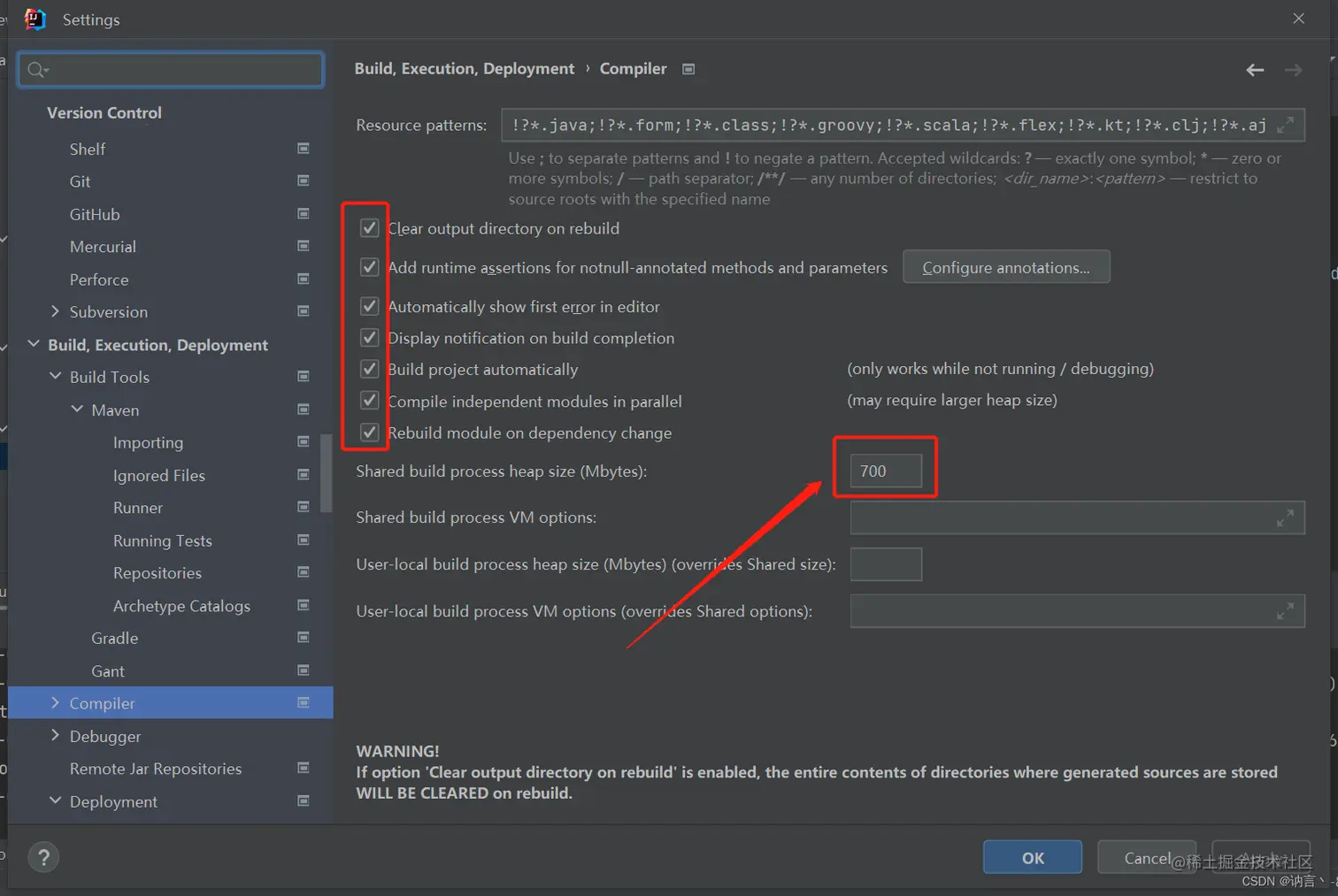Collapse the Build Tools node
The height and width of the screenshot is (896, 1338).
pyautogui.click(x=55, y=377)
